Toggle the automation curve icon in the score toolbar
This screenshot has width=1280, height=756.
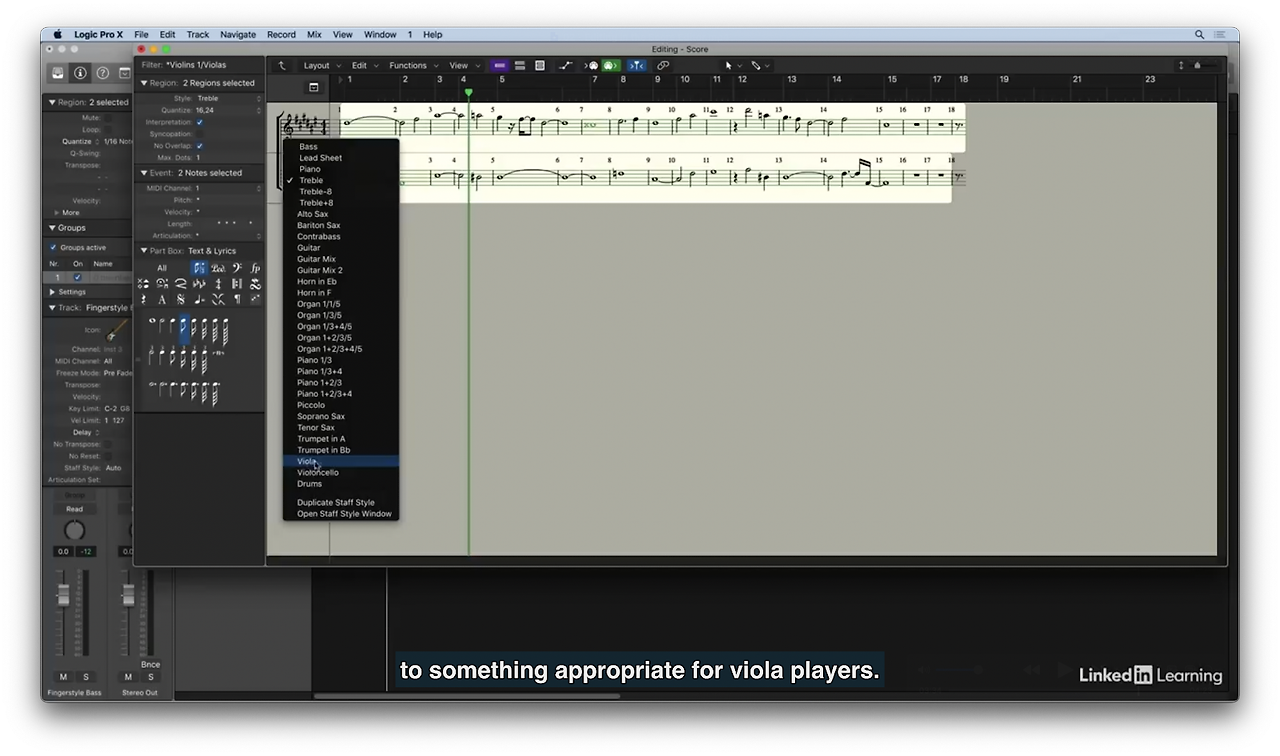(x=566, y=66)
